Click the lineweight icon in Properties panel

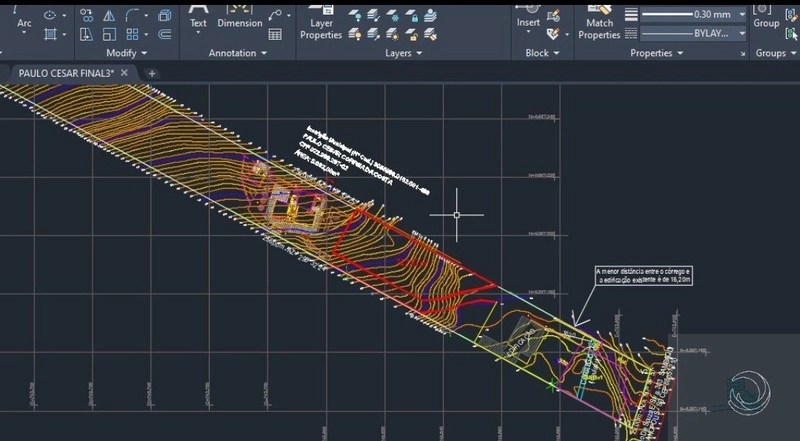pos(631,15)
